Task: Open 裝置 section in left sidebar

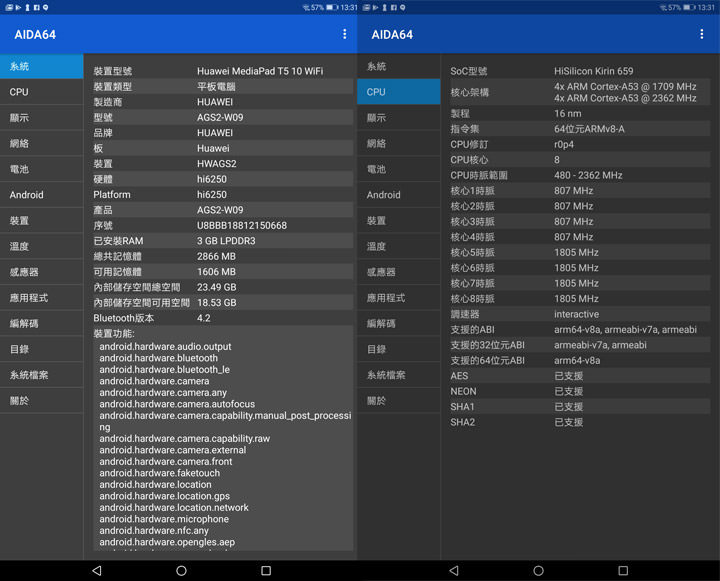Action: [x=42, y=220]
